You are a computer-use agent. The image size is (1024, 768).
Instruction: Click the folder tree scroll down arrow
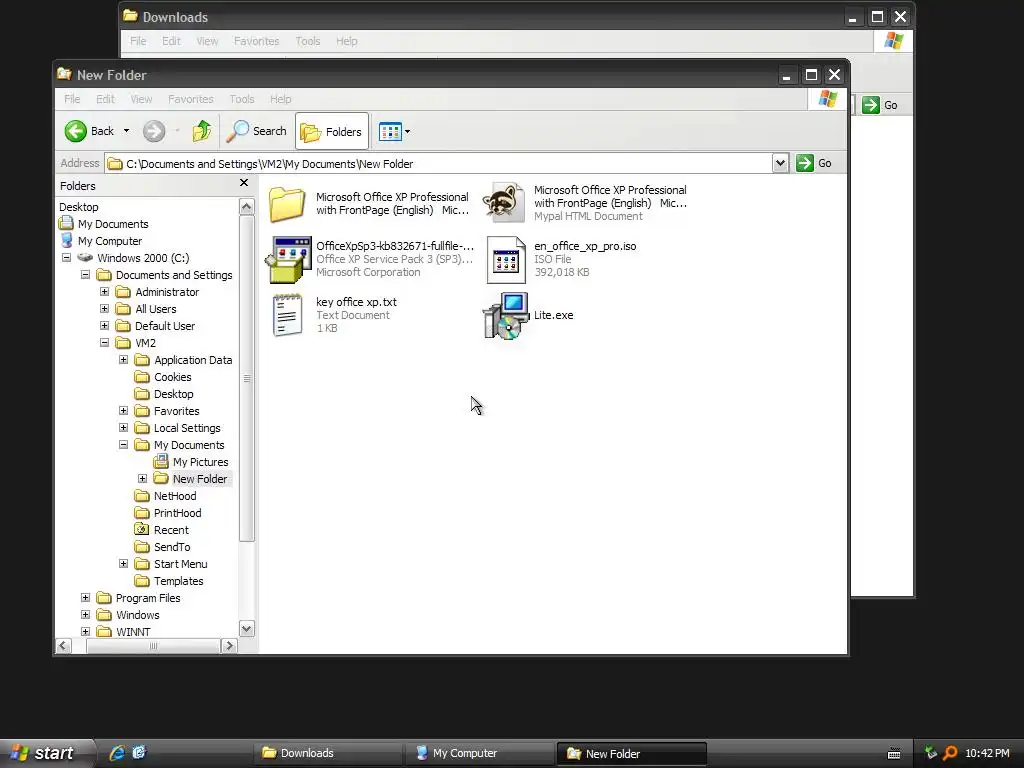point(246,630)
